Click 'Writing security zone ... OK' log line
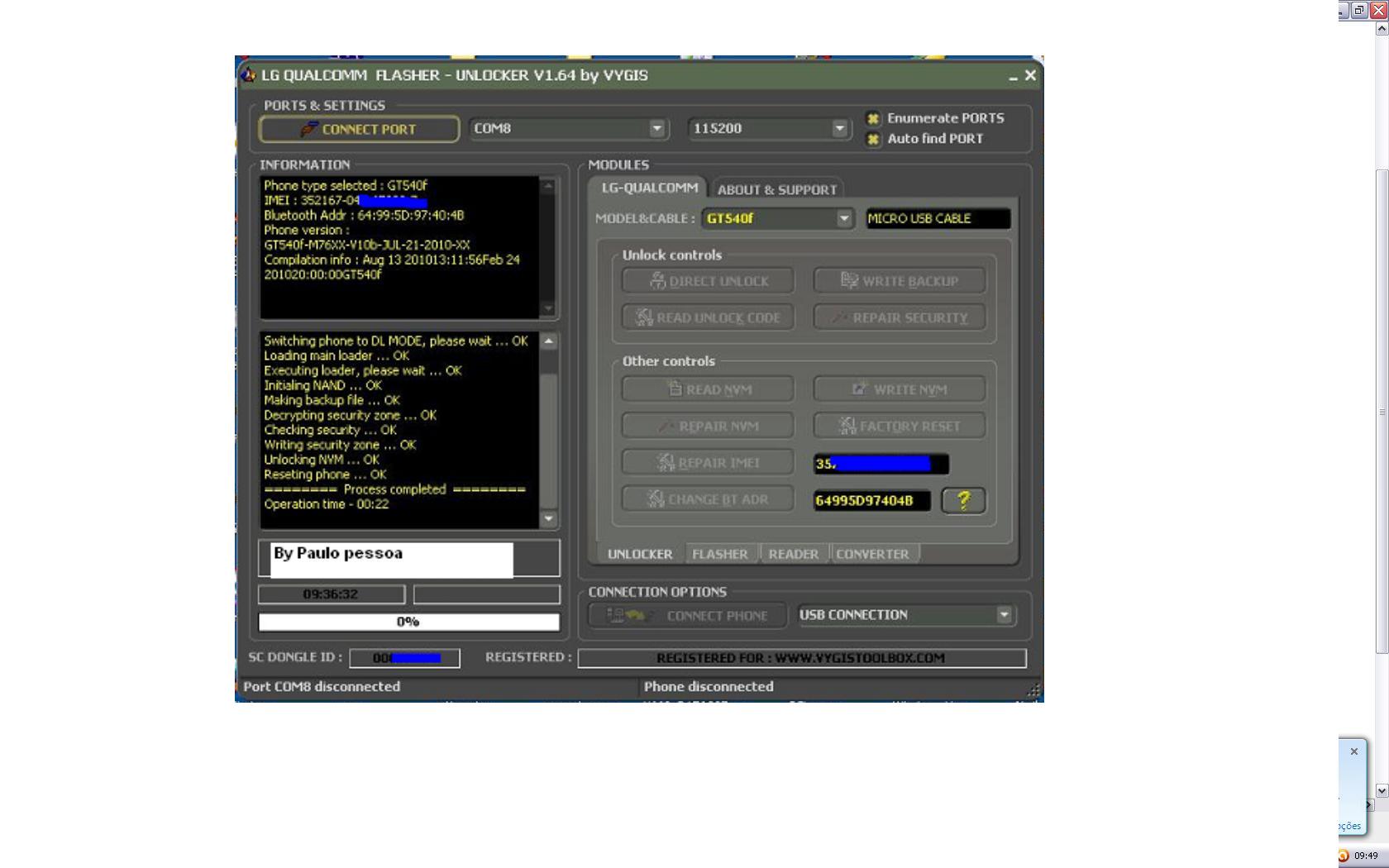The image size is (1389, 868). tap(340, 445)
